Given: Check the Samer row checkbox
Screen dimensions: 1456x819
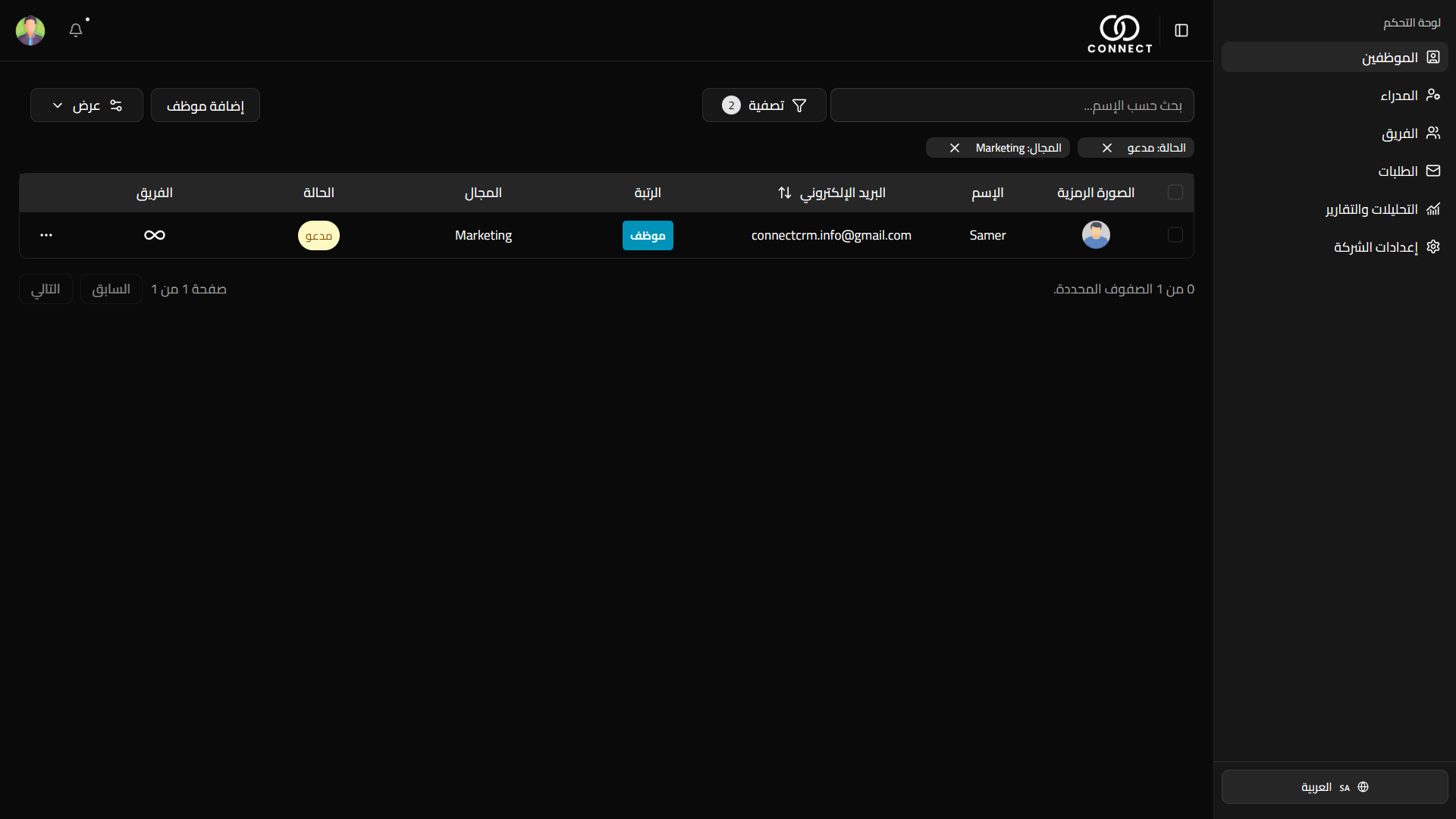Looking at the screenshot, I should pyautogui.click(x=1175, y=235).
